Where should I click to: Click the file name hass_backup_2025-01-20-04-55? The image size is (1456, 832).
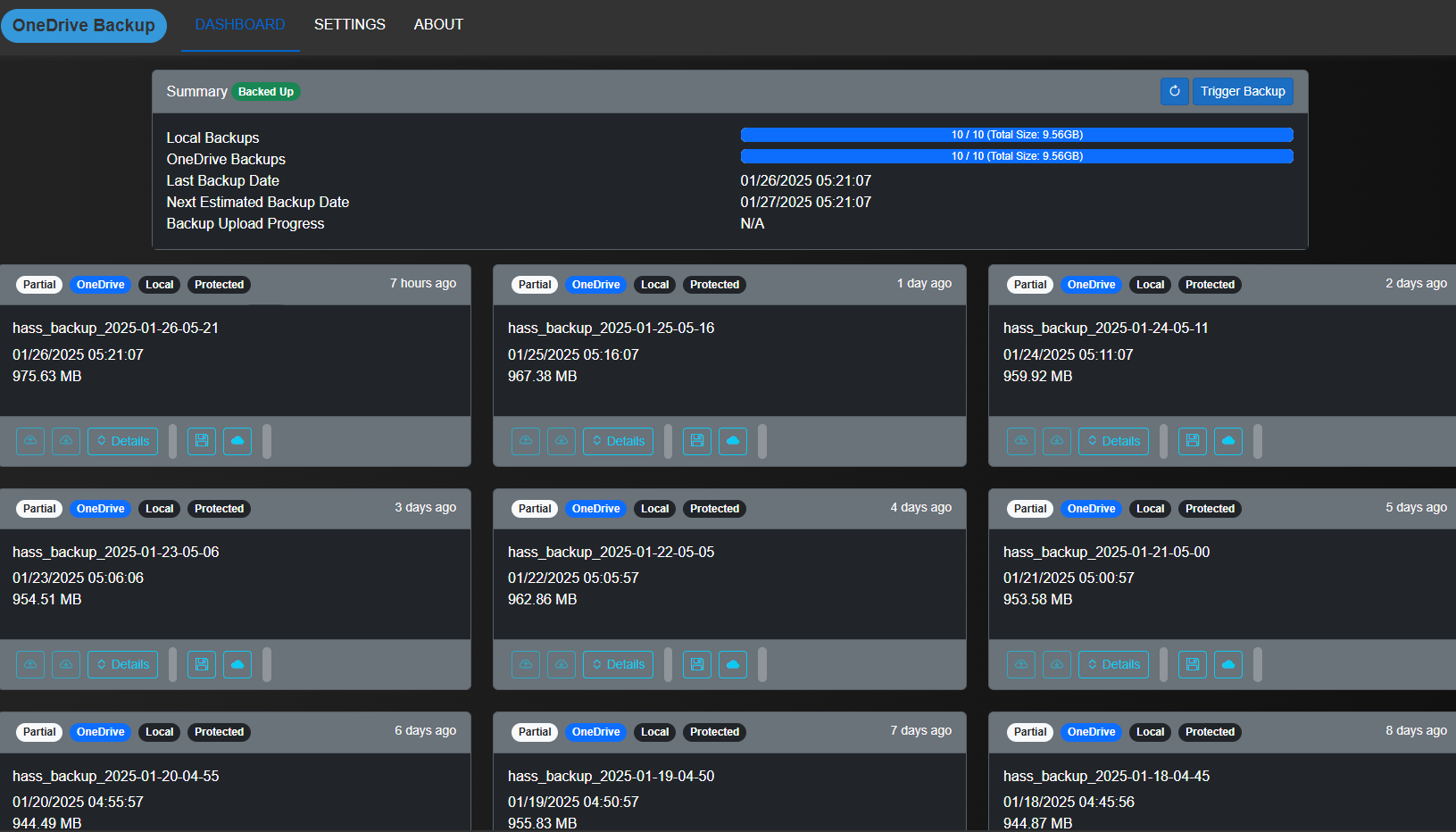pyautogui.click(x=116, y=777)
